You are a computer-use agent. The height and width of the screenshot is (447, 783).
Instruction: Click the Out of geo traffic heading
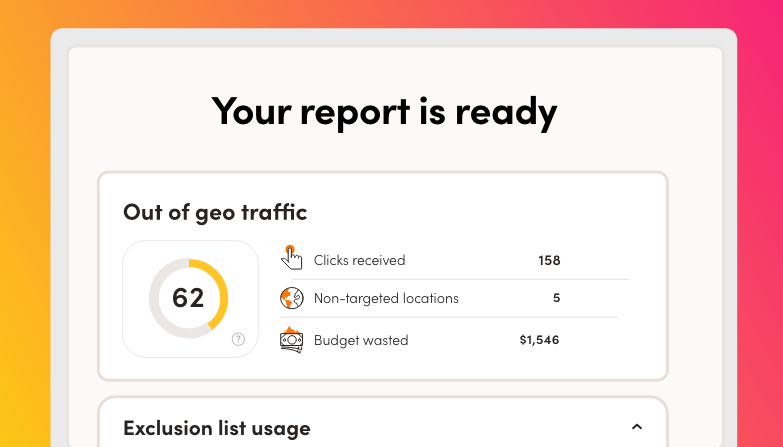tap(214, 212)
